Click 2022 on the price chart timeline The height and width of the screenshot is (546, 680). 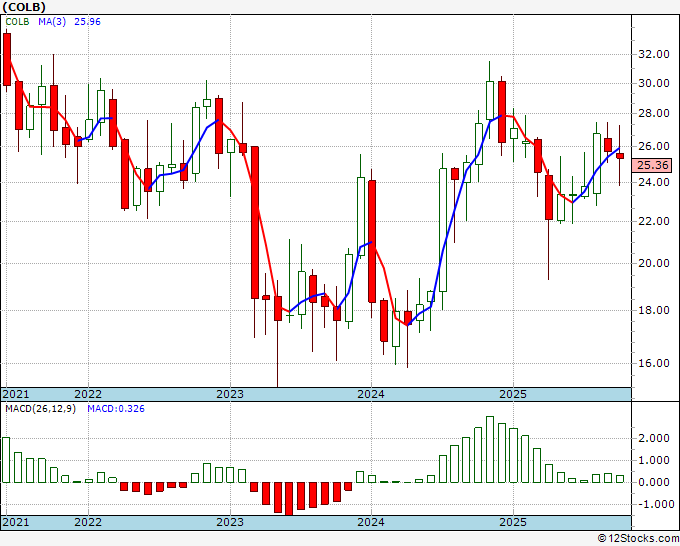[x=88, y=394]
